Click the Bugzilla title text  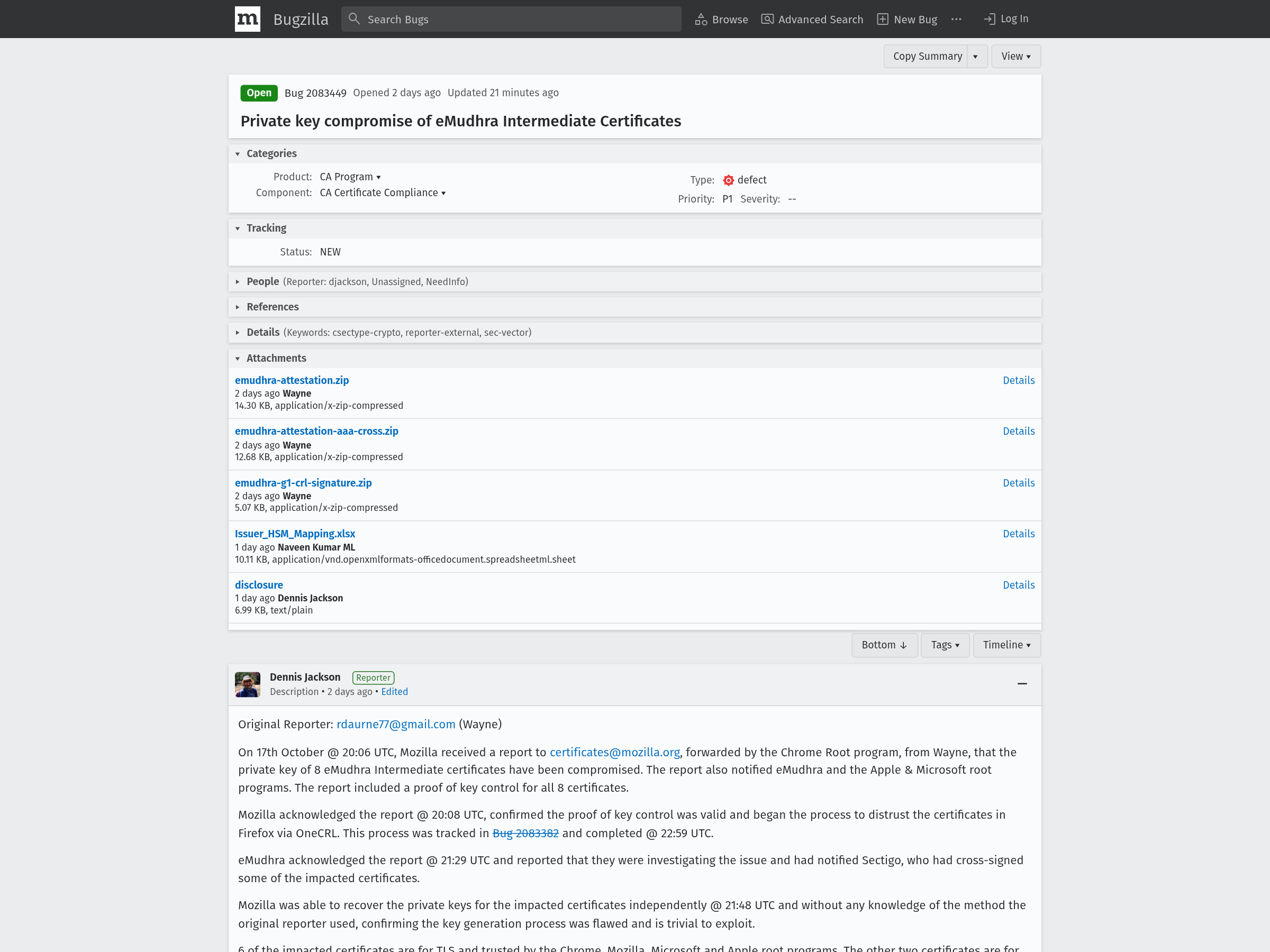pos(301,20)
